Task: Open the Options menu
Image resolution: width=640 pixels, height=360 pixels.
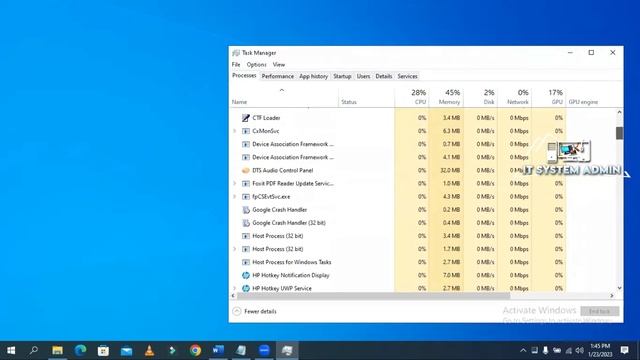Action: [x=256, y=64]
